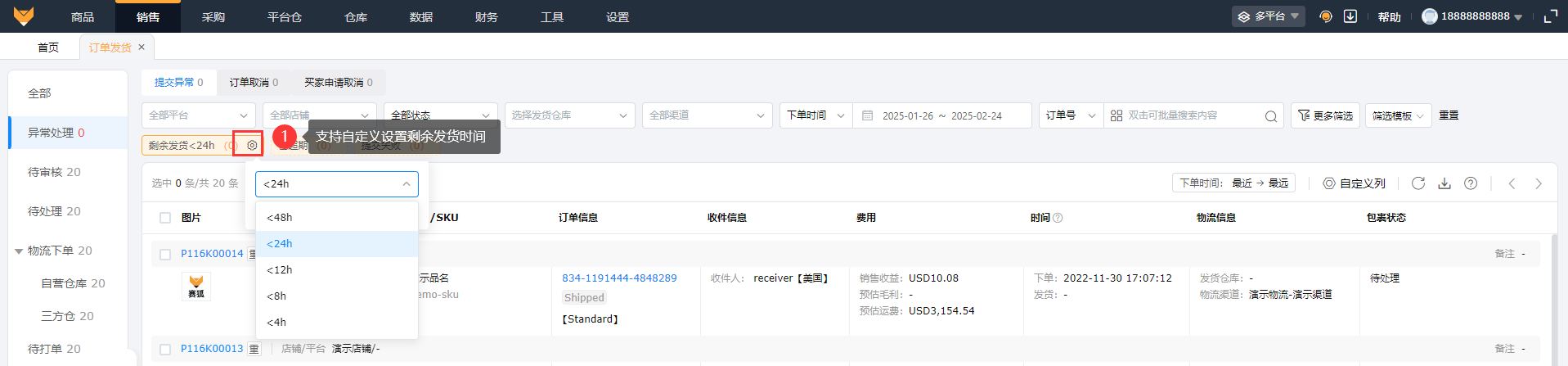This screenshot has width=1568, height=366.
Task: Switch to the 买家申请取消 tab
Action: (x=339, y=83)
